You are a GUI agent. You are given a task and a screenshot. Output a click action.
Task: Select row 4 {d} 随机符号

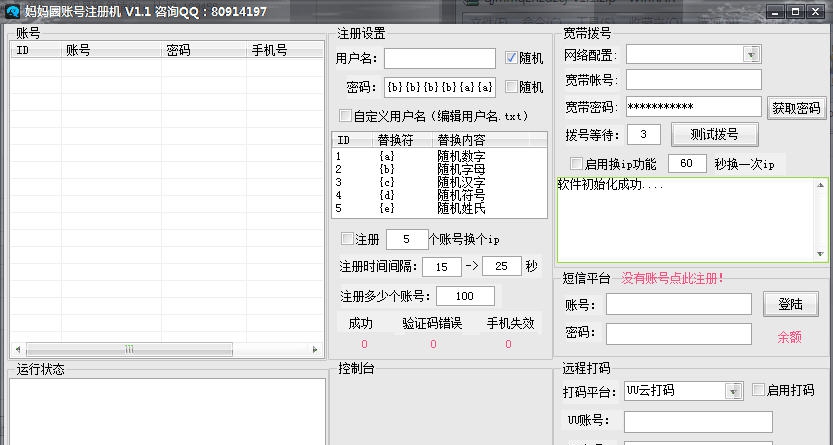pyautogui.click(x=439, y=195)
